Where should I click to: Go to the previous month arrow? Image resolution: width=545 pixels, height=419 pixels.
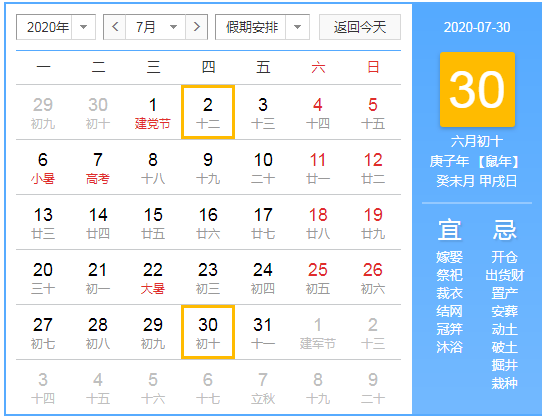[x=115, y=27]
